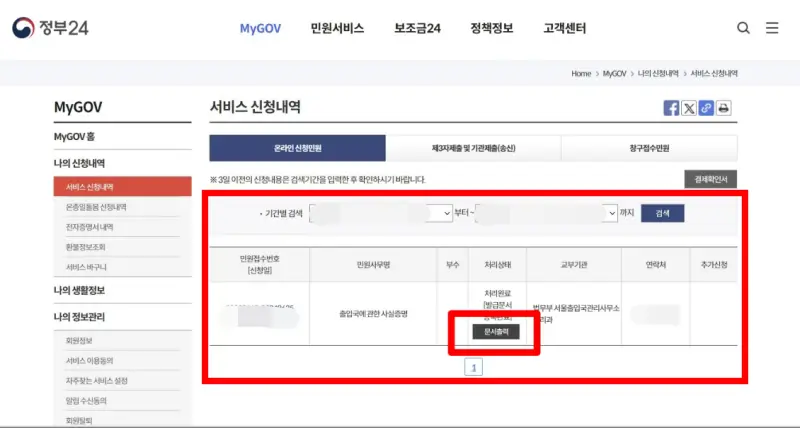Image resolution: width=800 pixels, height=428 pixels.
Task: Click 출입국에 관한 사실증명 service name
Action: tap(373, 314)
